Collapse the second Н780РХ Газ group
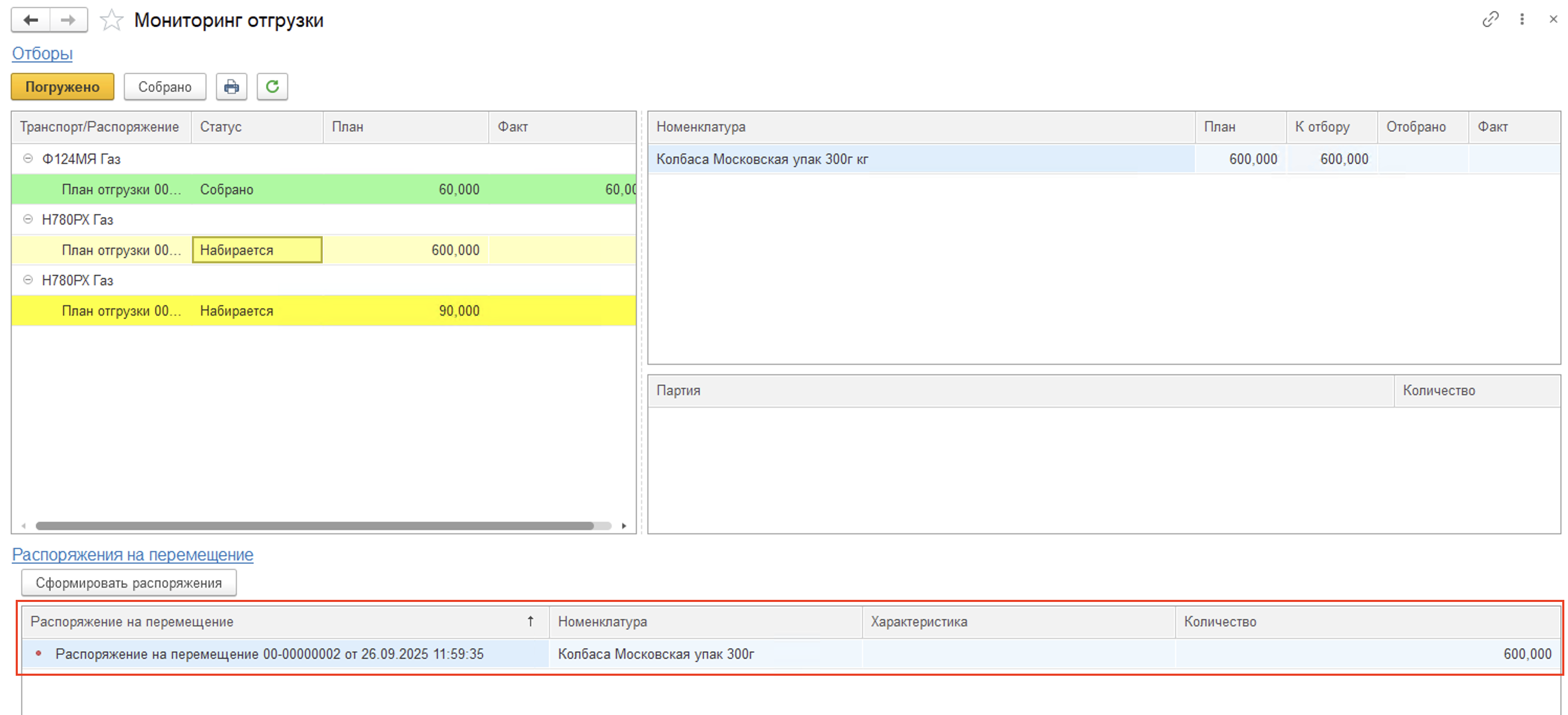 pos(28,281)
